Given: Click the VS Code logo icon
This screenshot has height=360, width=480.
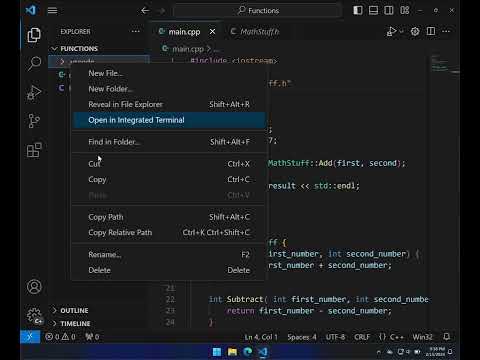Looking at the screenshot, I should [30, 10].
